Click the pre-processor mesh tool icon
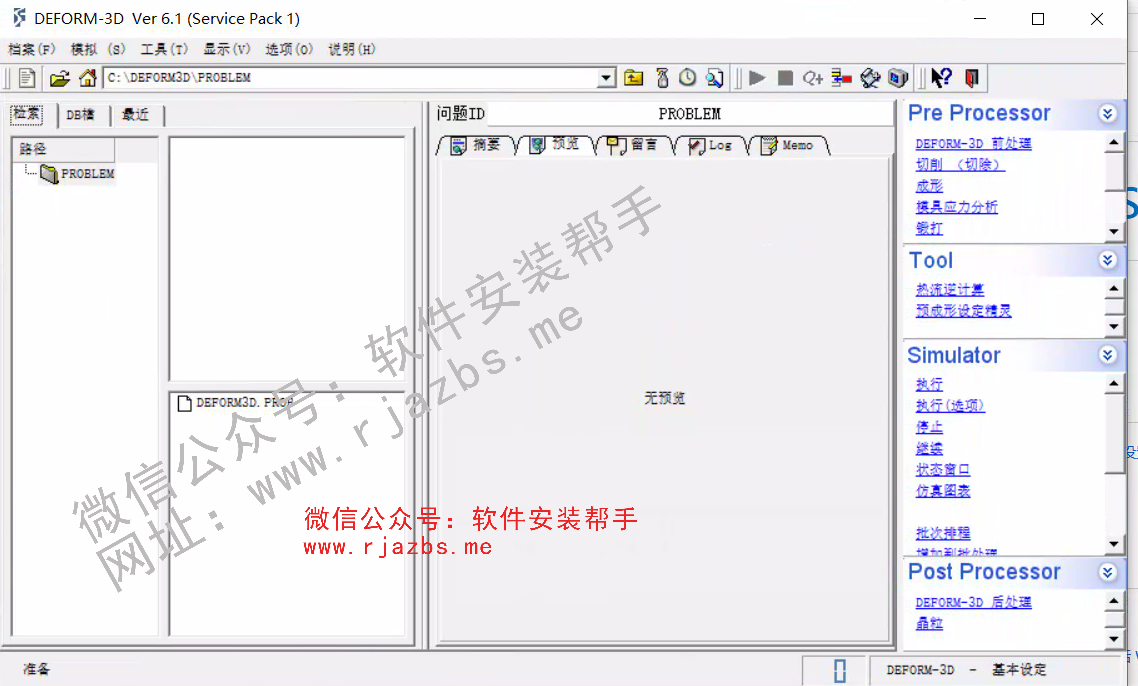1138x686 pixels. click(870, 78)
